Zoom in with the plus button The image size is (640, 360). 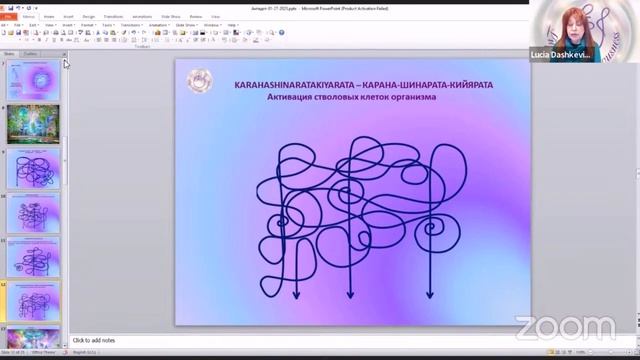point(629,352)
